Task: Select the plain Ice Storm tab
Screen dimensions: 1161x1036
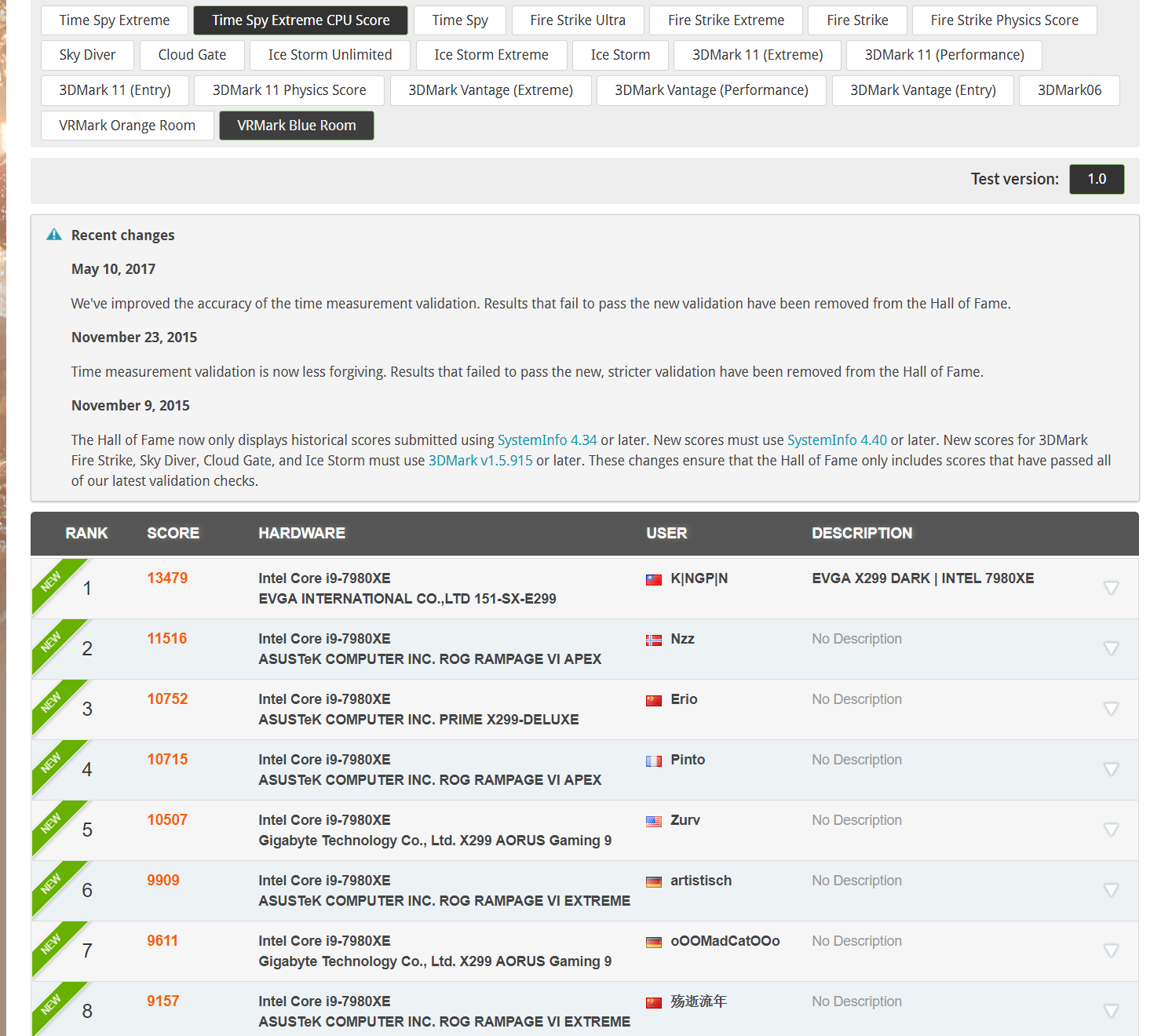Action: point(620,55)
